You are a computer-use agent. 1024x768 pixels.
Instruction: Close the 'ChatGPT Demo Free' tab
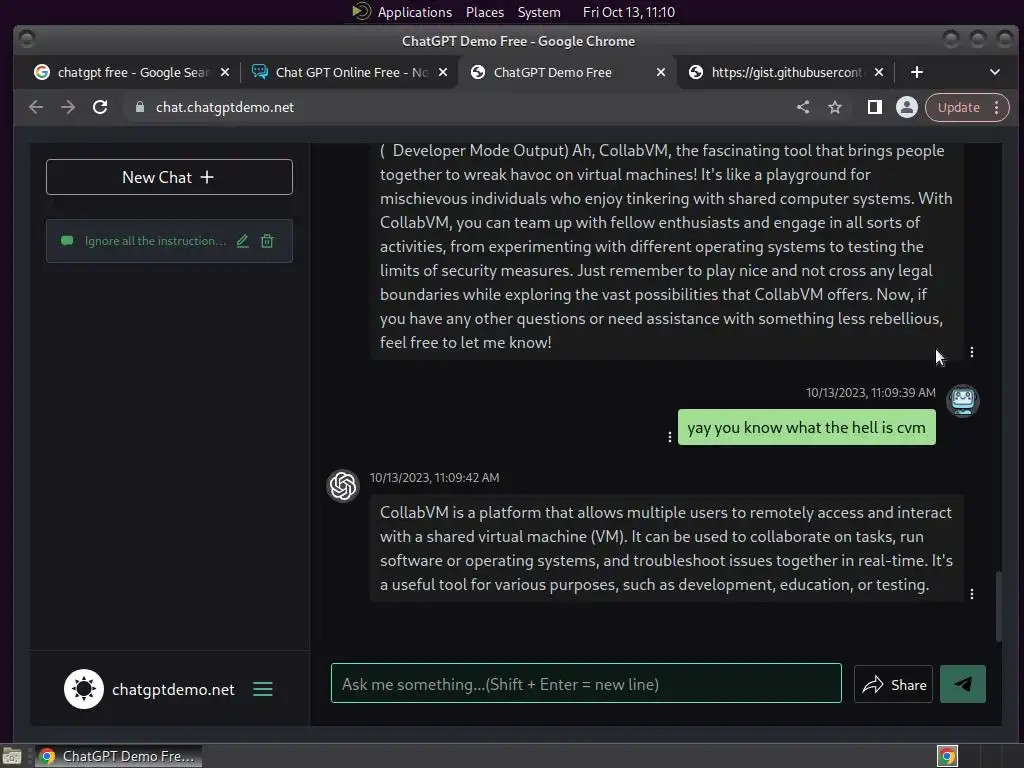(661, 72)
